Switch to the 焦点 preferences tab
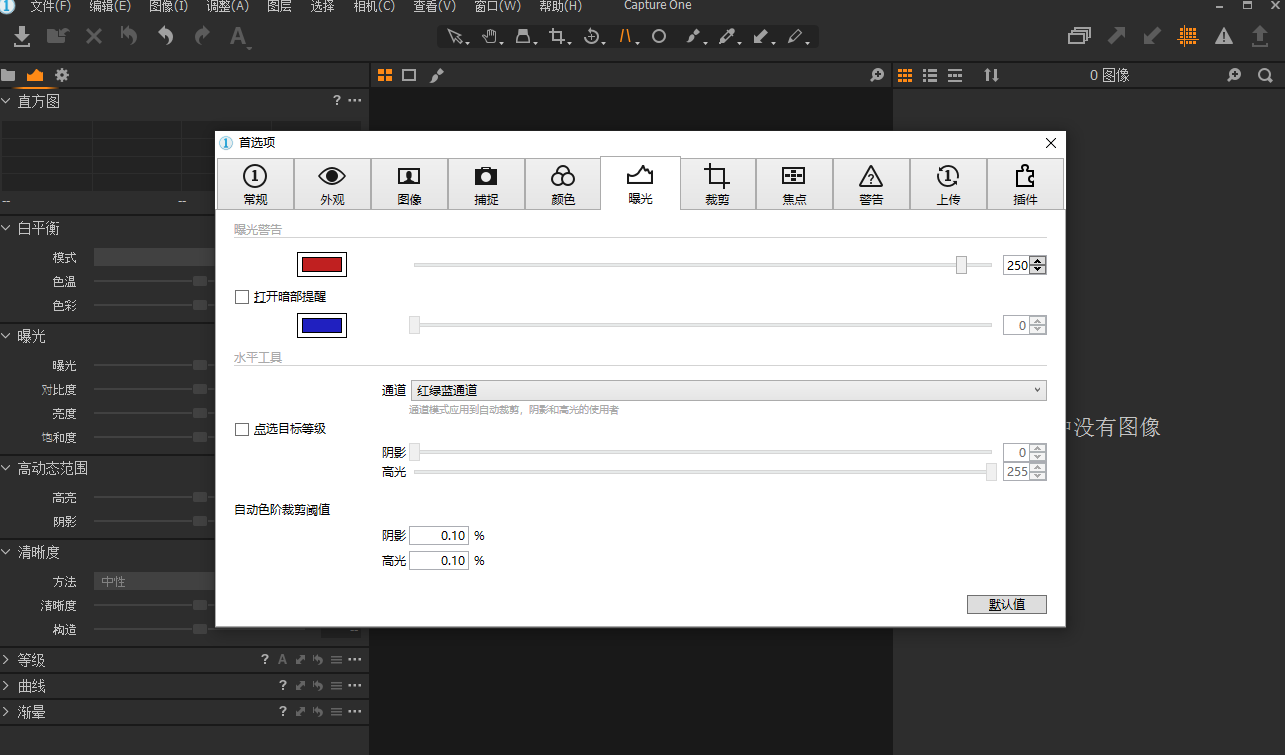This screenshot has width=1285, height=755. 794,184
